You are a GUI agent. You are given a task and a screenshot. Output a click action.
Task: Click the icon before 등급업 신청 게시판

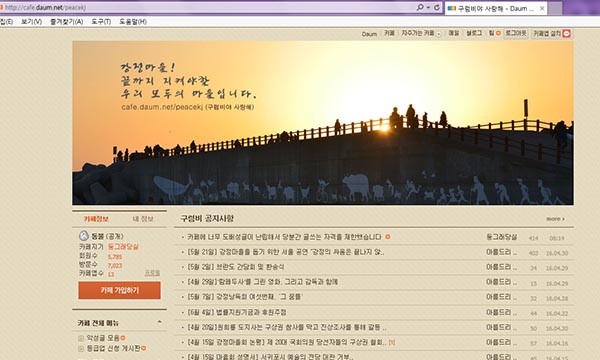[x=81, y=349]
